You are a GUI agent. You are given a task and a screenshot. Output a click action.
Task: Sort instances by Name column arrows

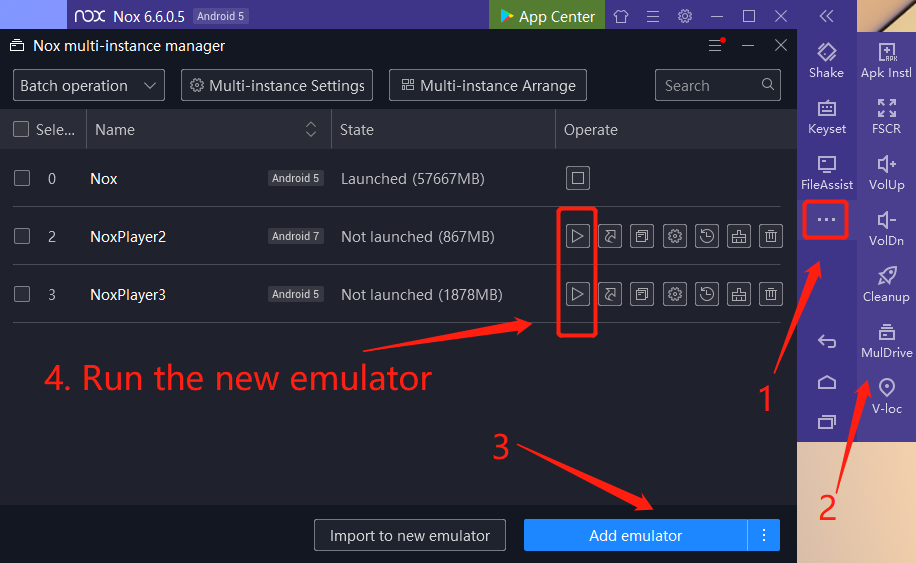pyautogui.click(x=311, y=129)
